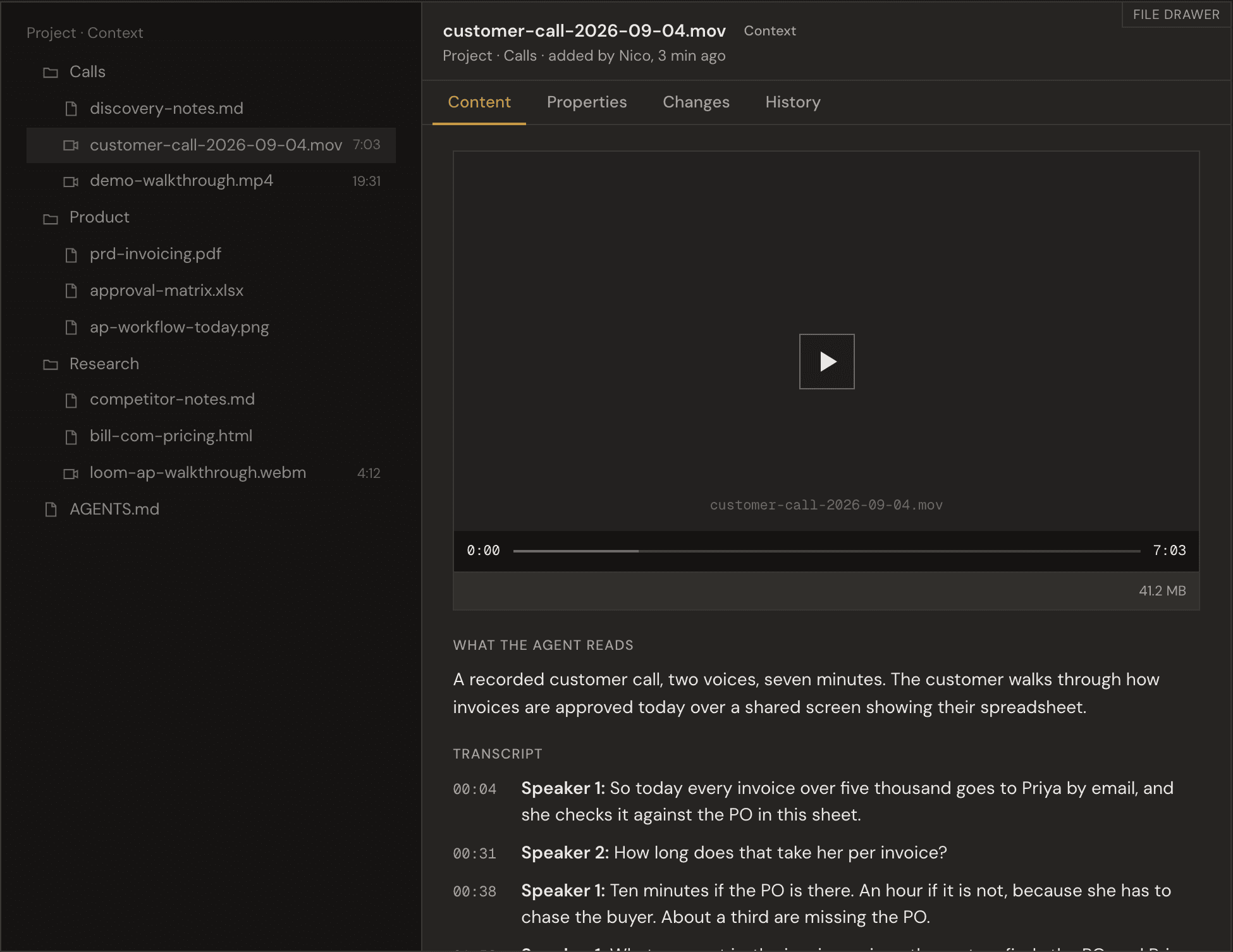Image resolution: width=1233 pixels, height=952 pixels.
Task: Collapse the Calls folder
Action: (x=211, y=72)
